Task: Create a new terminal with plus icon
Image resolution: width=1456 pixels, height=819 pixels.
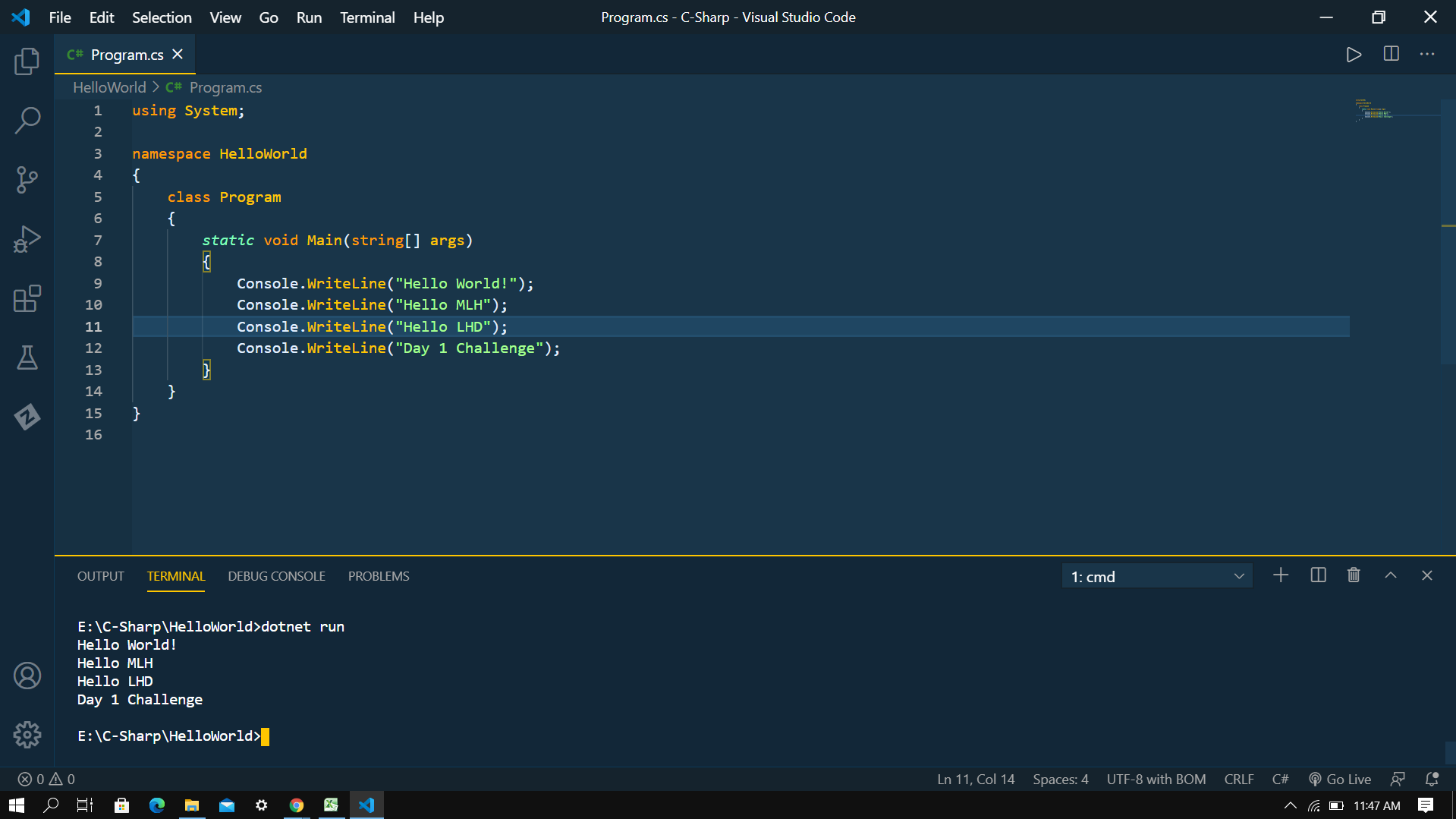Action: pos(1281,575)
